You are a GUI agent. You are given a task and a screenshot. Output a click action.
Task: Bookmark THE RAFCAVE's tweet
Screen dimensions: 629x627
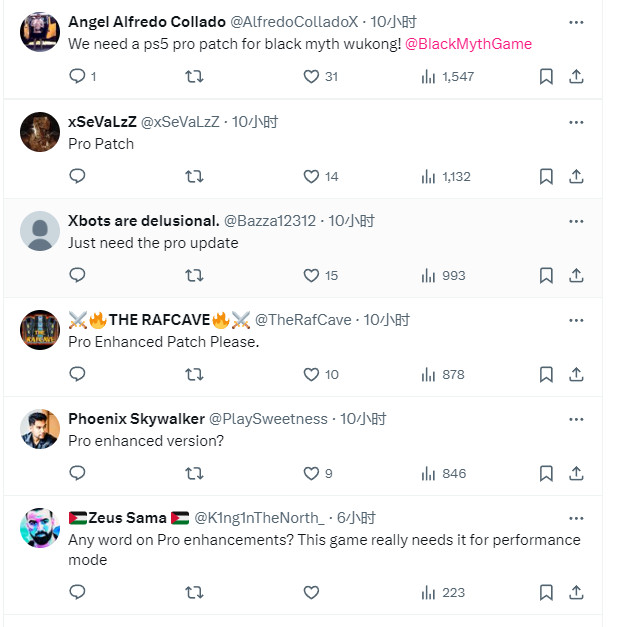[546, 374]
